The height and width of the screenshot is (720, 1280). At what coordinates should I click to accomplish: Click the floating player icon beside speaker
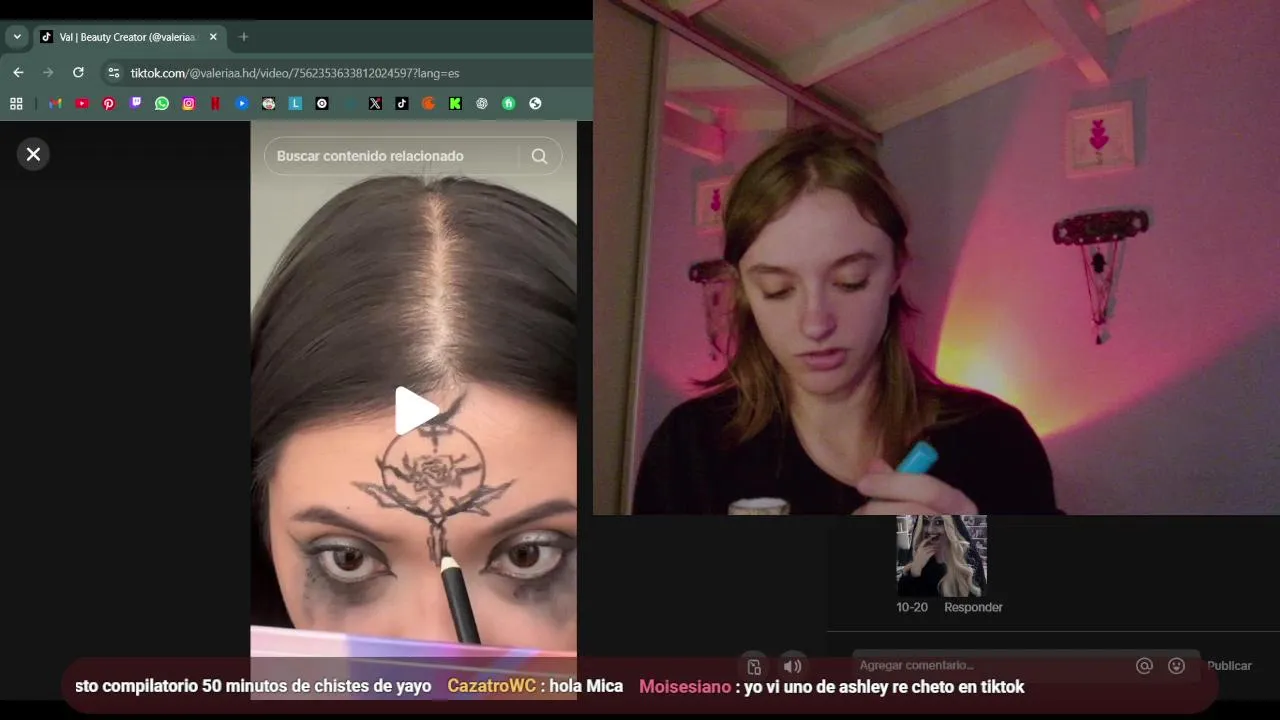click(754, 666)
